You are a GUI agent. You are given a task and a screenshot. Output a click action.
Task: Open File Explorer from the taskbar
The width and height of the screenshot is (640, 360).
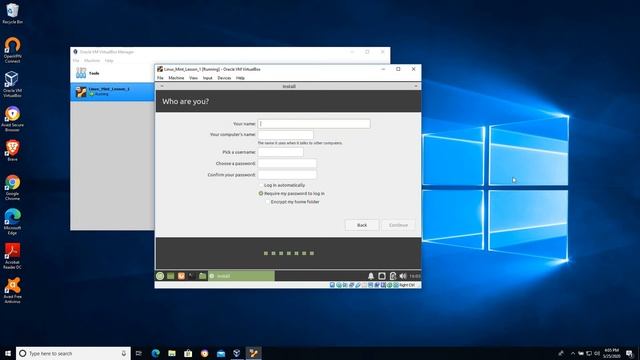[x=172, y=353]
